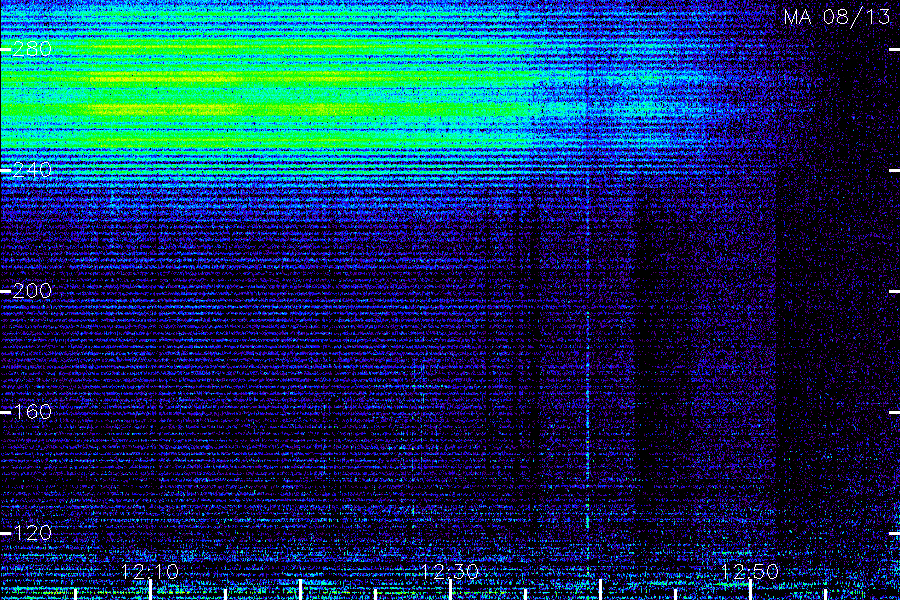Click the 120 frequency axis label
The image size is (900, 600).
32,533
